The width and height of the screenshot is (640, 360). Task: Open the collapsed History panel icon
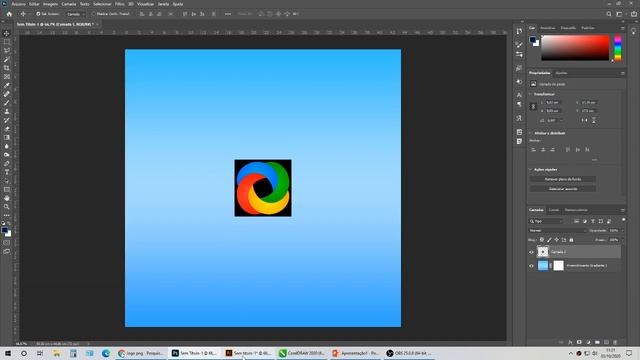pyautogui.click(x=519, y=31)
